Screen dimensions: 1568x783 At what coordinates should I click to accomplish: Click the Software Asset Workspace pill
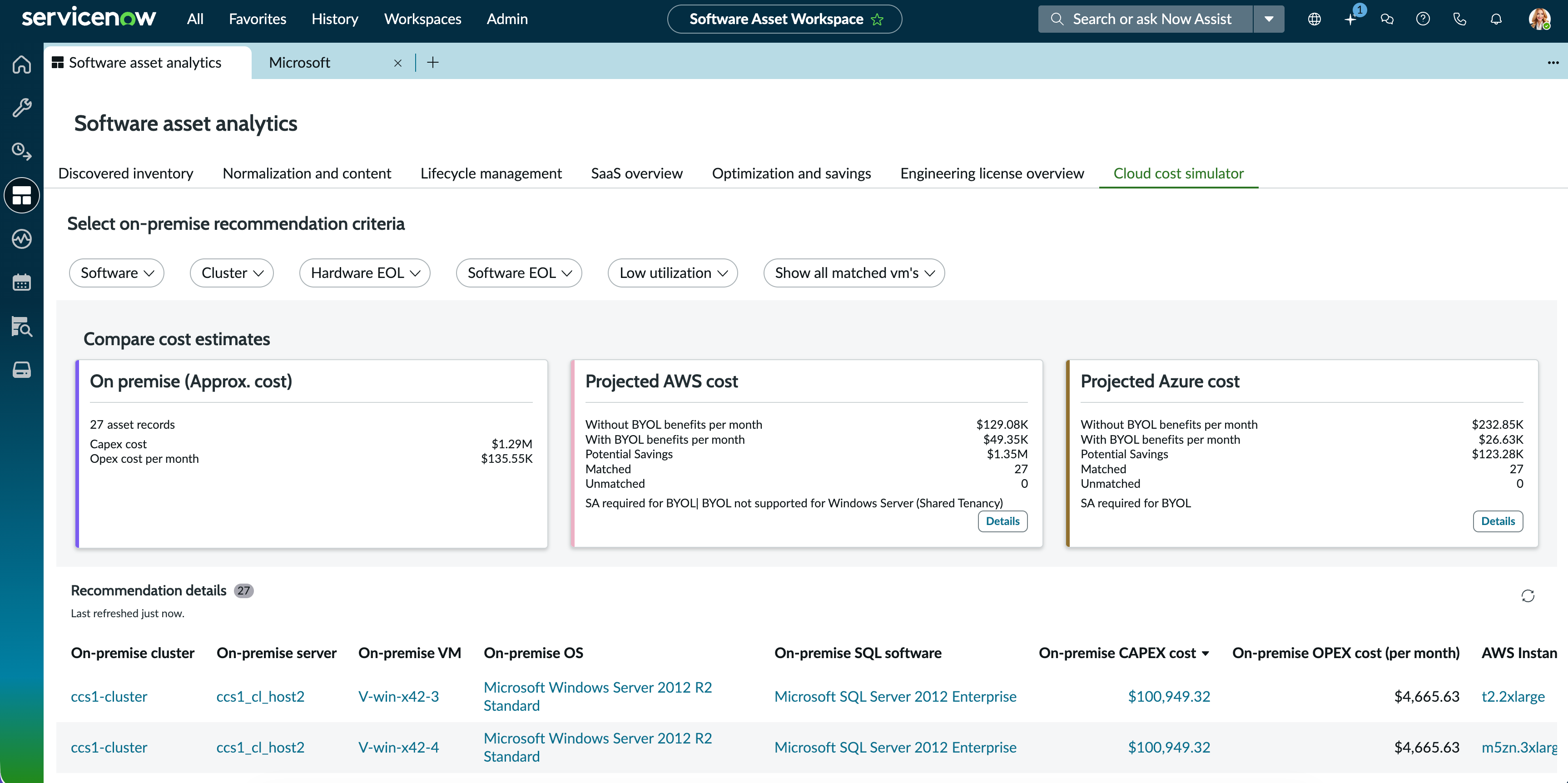pos(784,20)
